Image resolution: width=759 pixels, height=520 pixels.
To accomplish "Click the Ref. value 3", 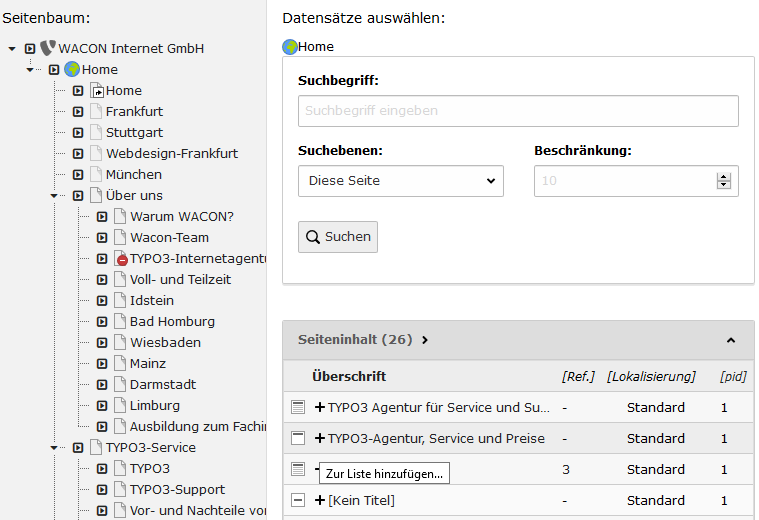I will [566, 470].
